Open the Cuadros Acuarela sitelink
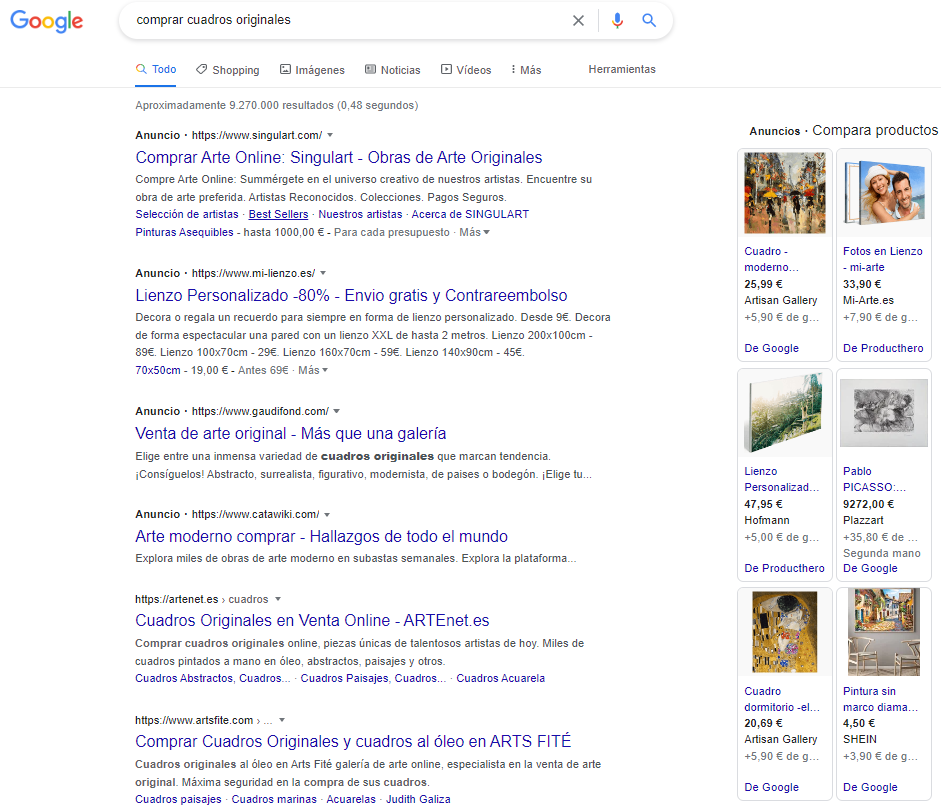Image resolution: width=941 pixels, height=807 pixels. (x=501, y=678)
